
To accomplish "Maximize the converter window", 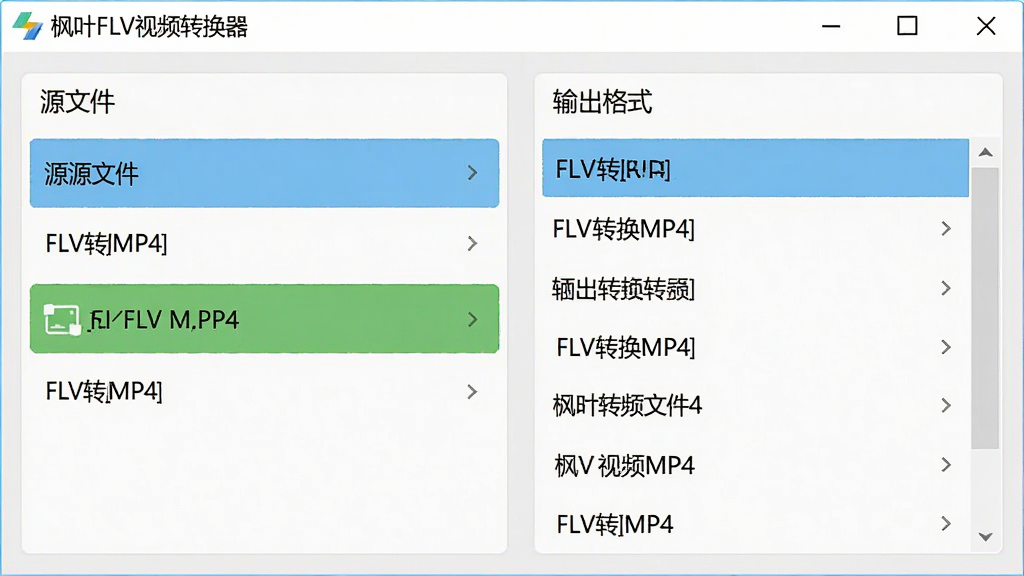I will point(907,26).
